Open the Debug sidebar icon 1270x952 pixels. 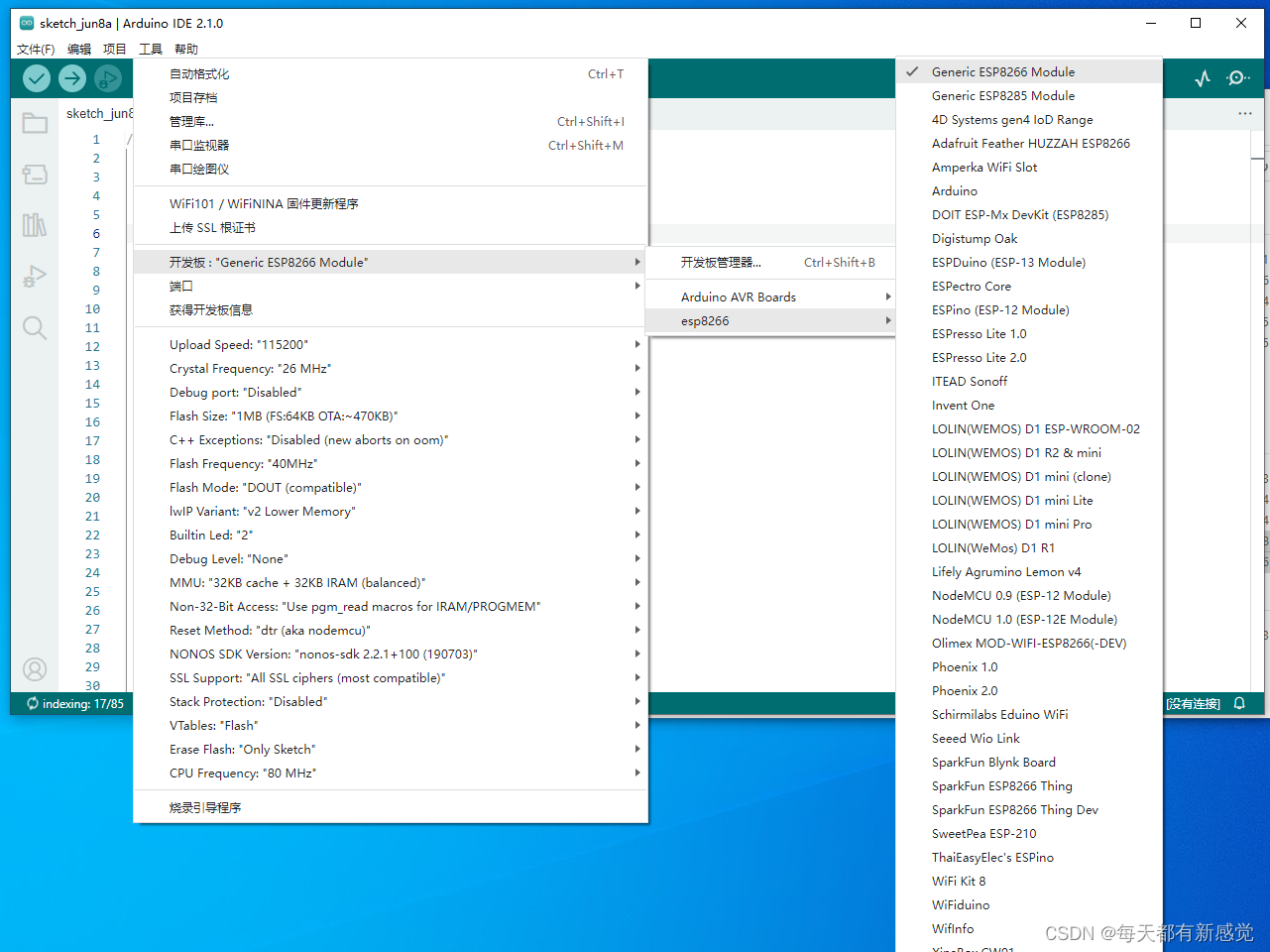point(35,277)
